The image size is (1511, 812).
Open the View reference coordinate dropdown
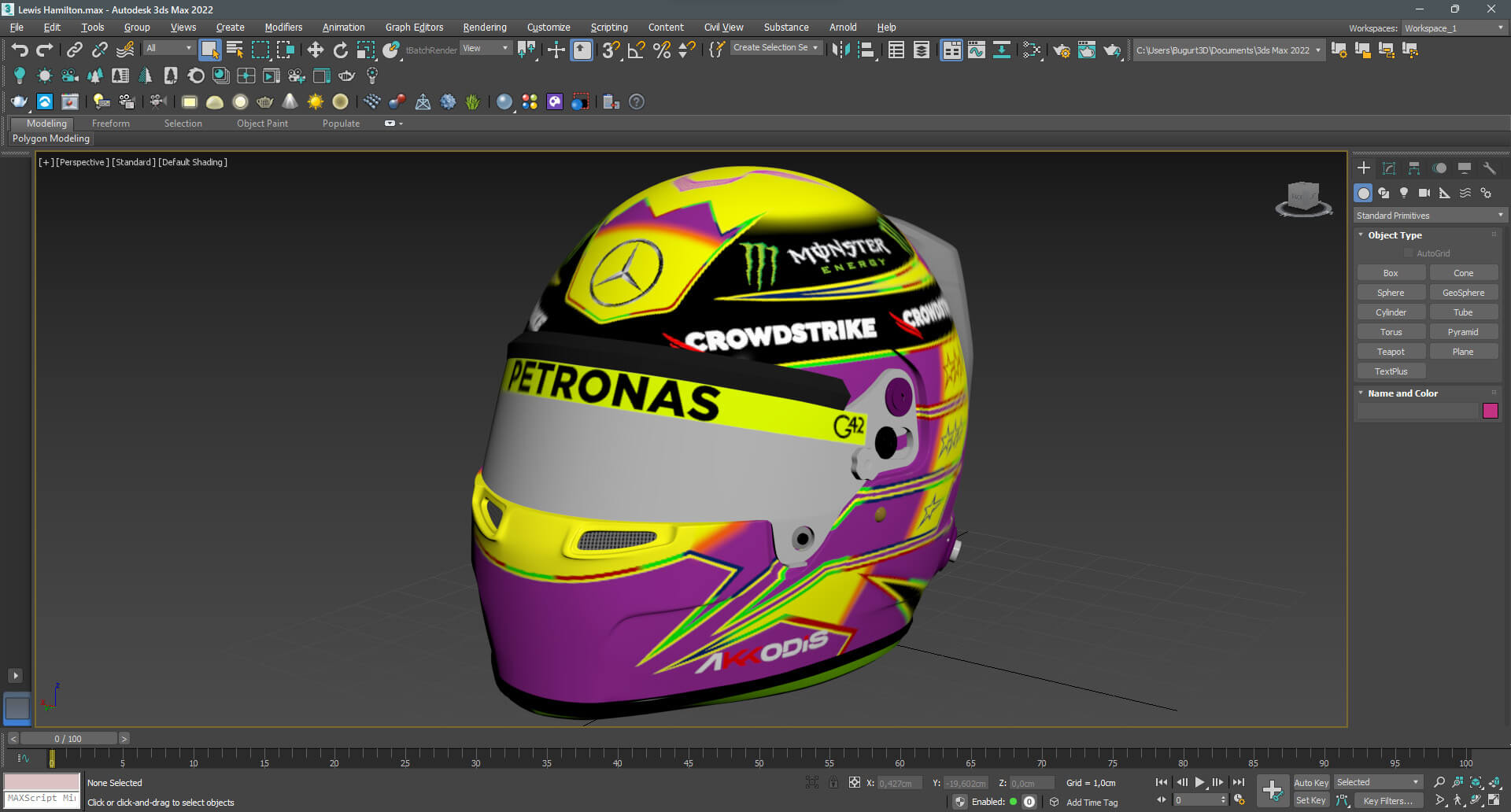[x=486, y=49]
